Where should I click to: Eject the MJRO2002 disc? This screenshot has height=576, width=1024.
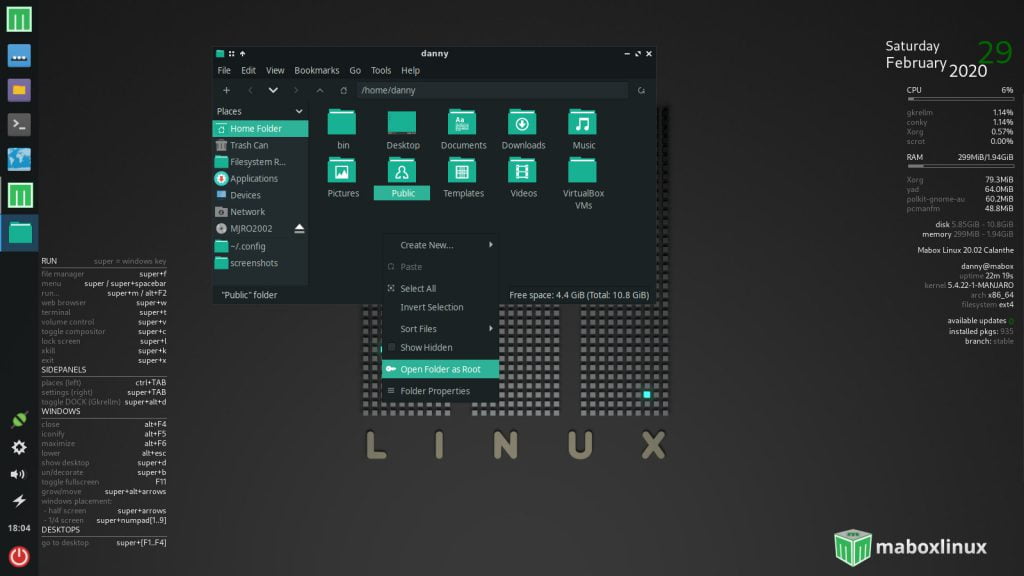(299, 229)
